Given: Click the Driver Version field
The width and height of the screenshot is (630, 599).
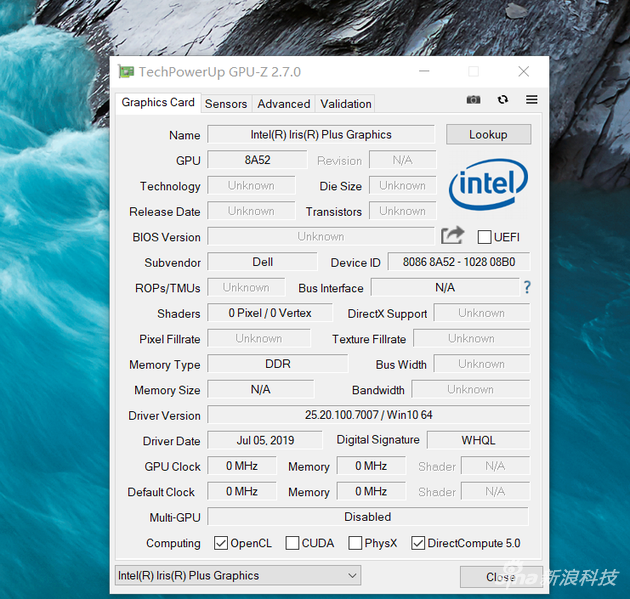Looking at the screenshot, I should coord(368,415).
